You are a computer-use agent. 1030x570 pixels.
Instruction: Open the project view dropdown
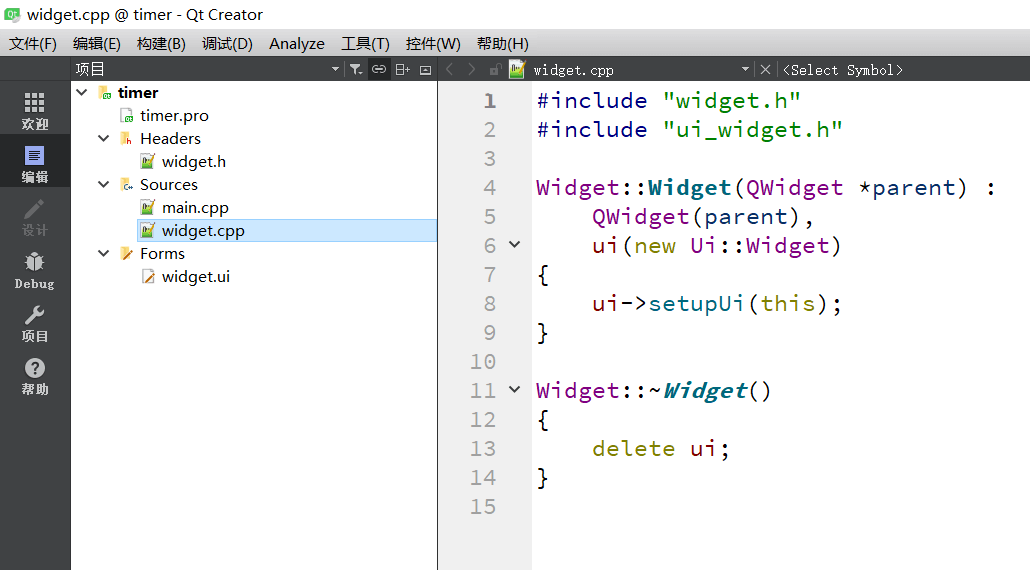click(335, 69)
